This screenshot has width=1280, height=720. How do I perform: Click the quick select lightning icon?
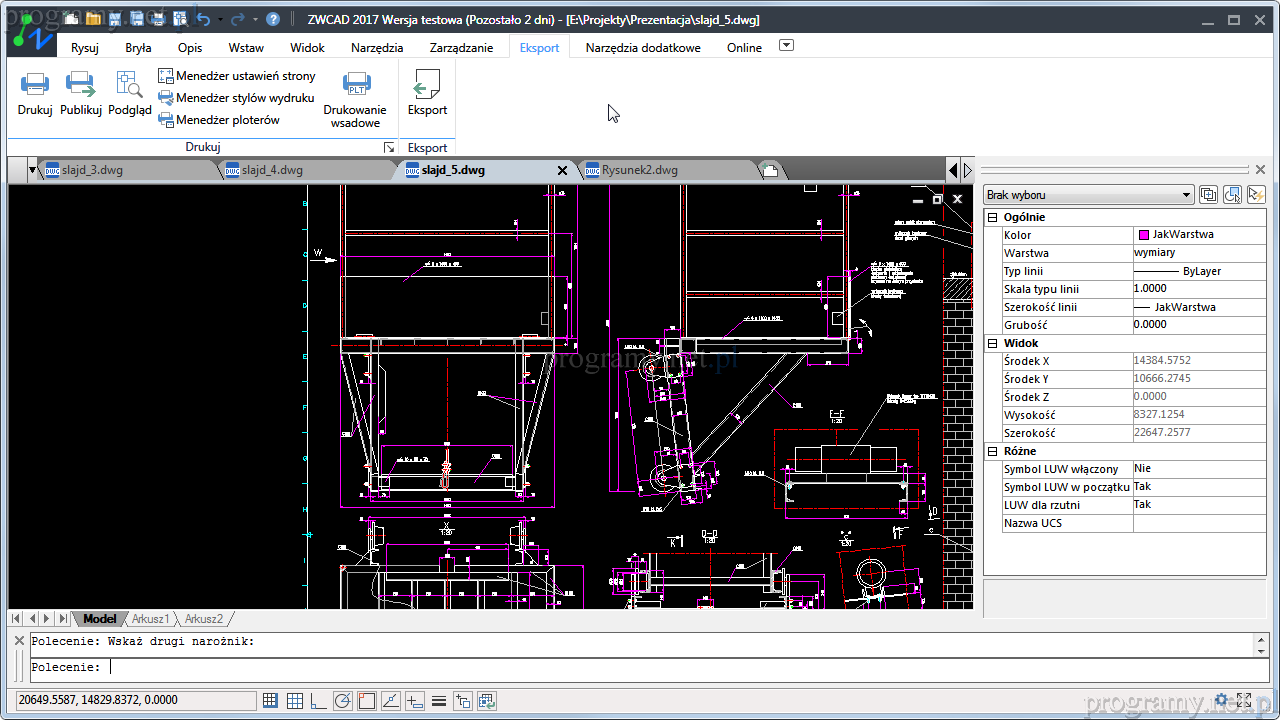[1256, 195]
